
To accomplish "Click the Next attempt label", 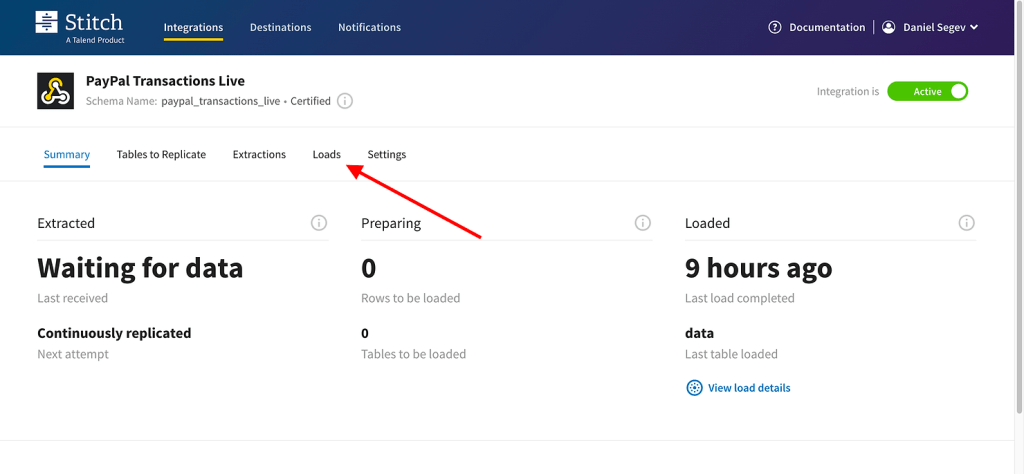I will click(73, 355).
